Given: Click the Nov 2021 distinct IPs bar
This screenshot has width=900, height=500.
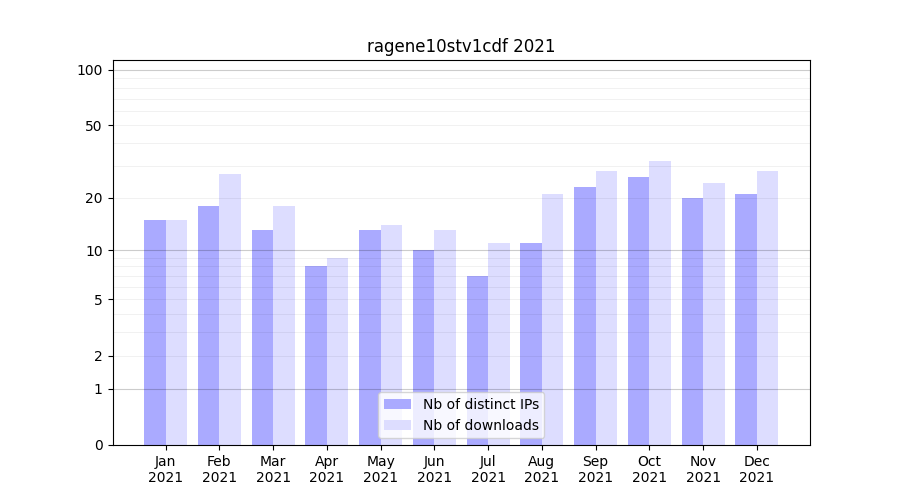Looking at the screenshot, I should (692, 321).
